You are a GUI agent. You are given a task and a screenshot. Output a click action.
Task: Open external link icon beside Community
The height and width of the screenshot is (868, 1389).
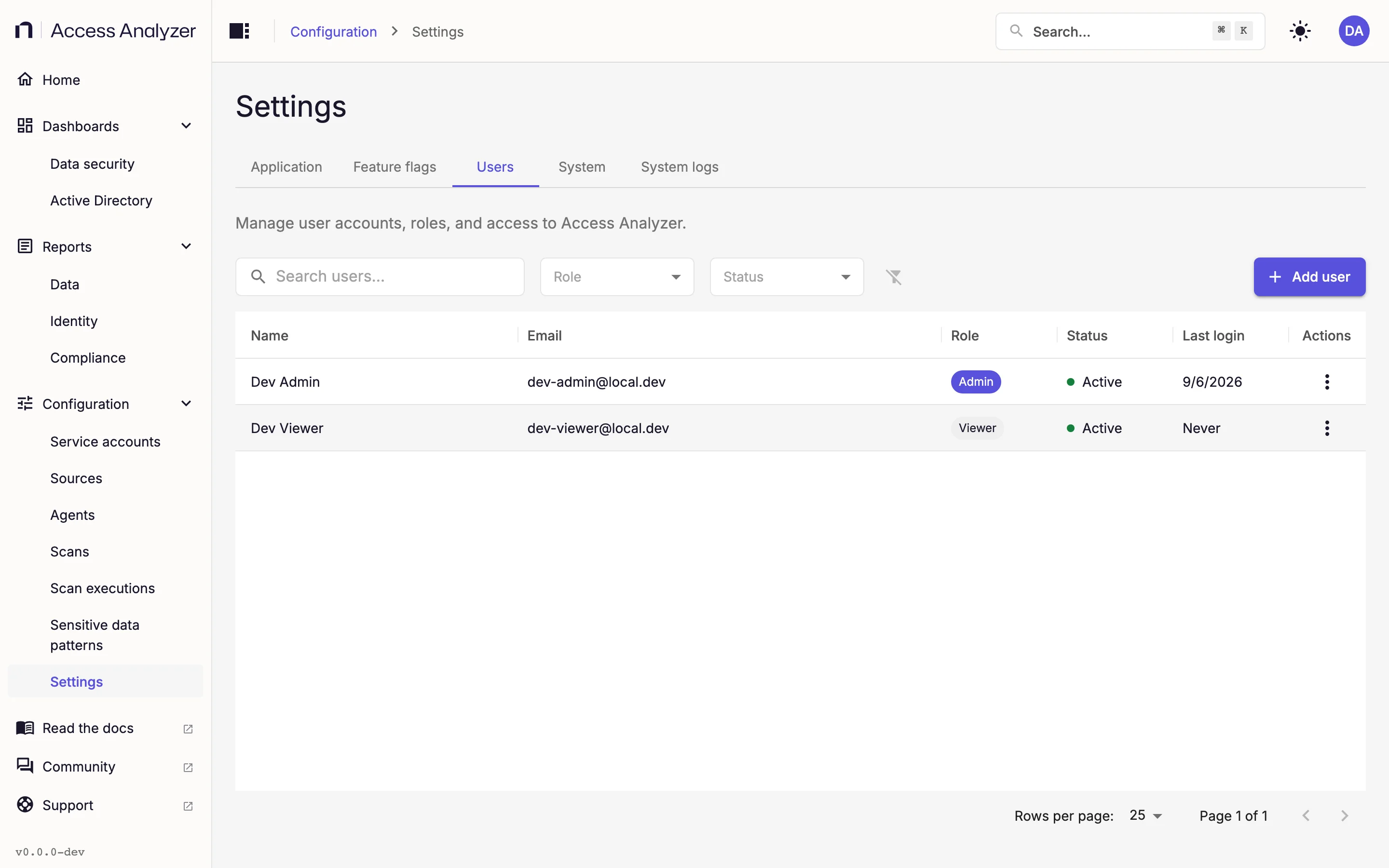pyautogui.click(x=188, y=767)
